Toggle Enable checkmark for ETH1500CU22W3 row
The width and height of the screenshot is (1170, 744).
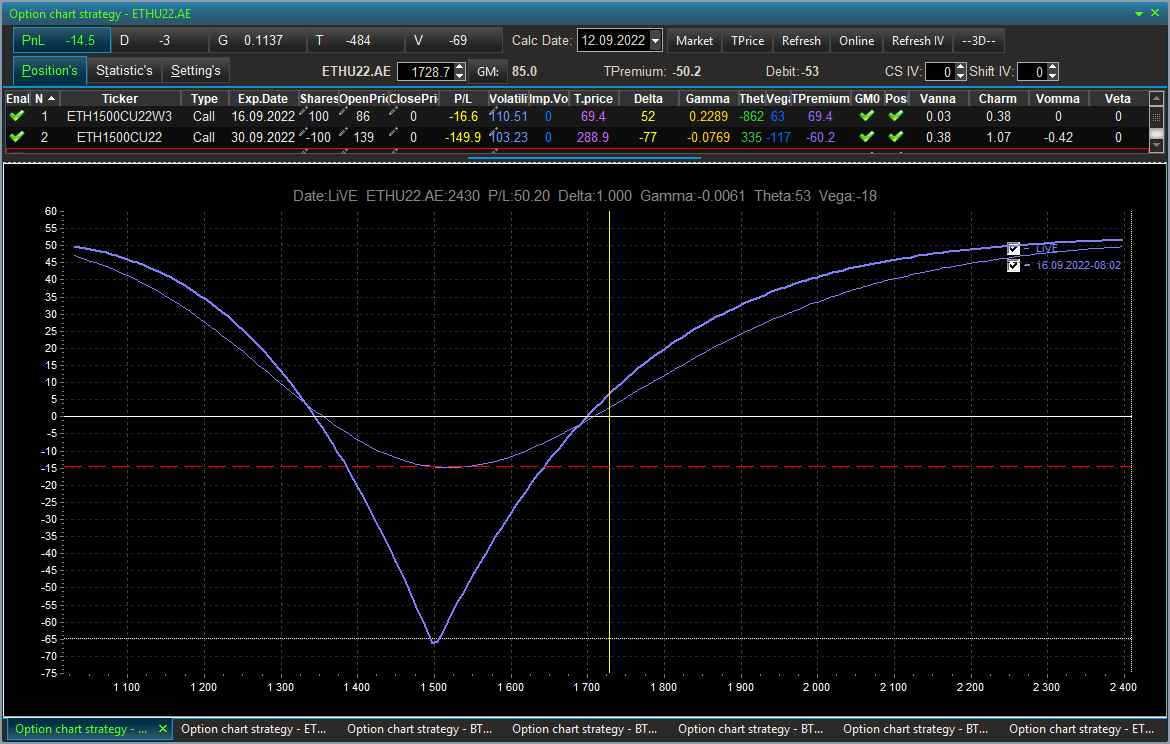pos(17,116)
